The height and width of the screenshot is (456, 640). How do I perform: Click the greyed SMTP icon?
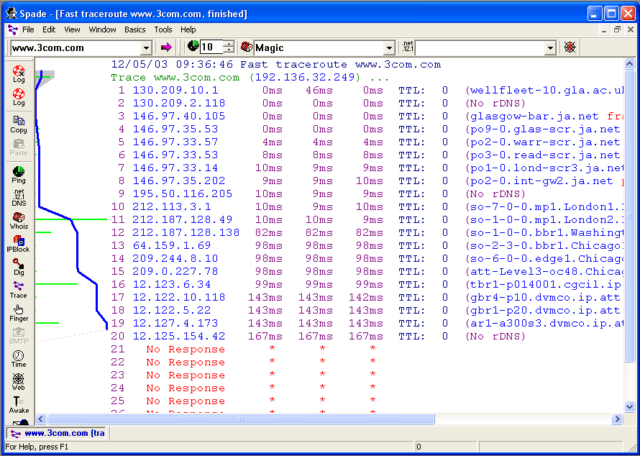(x=18, y=336)
